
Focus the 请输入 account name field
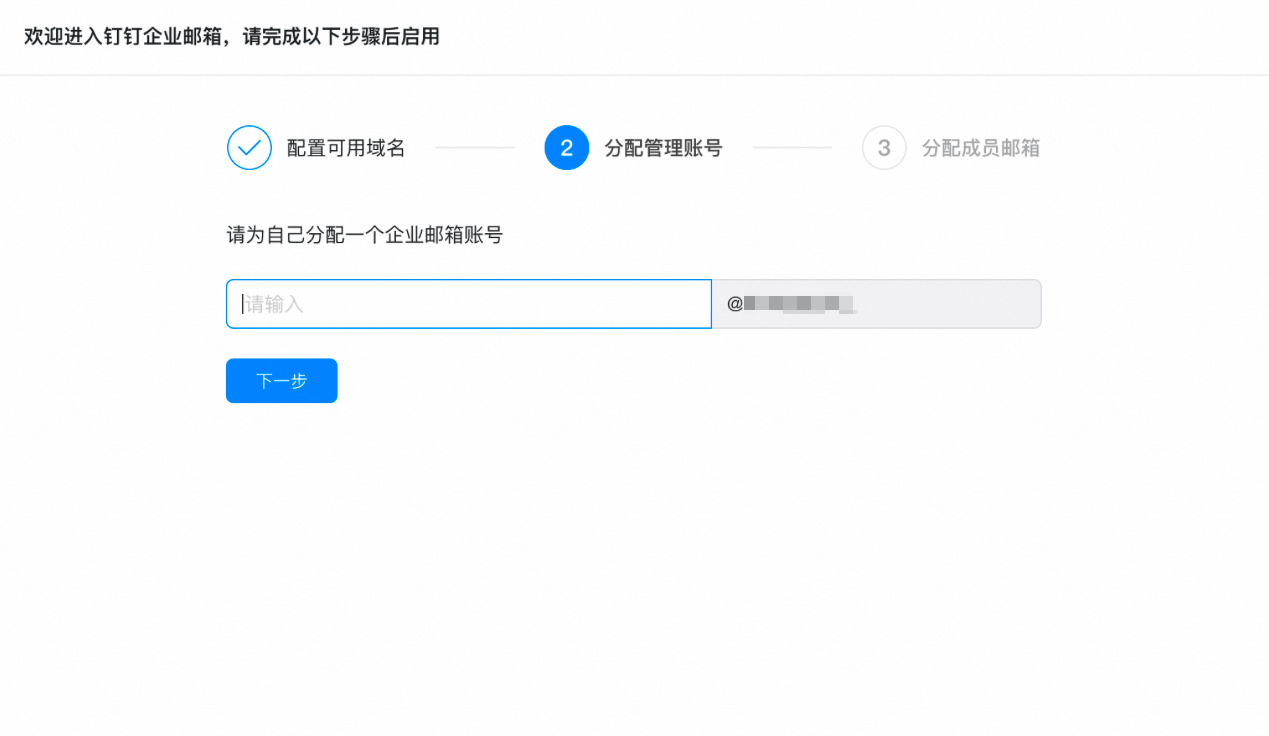click(x=469, y=304)
